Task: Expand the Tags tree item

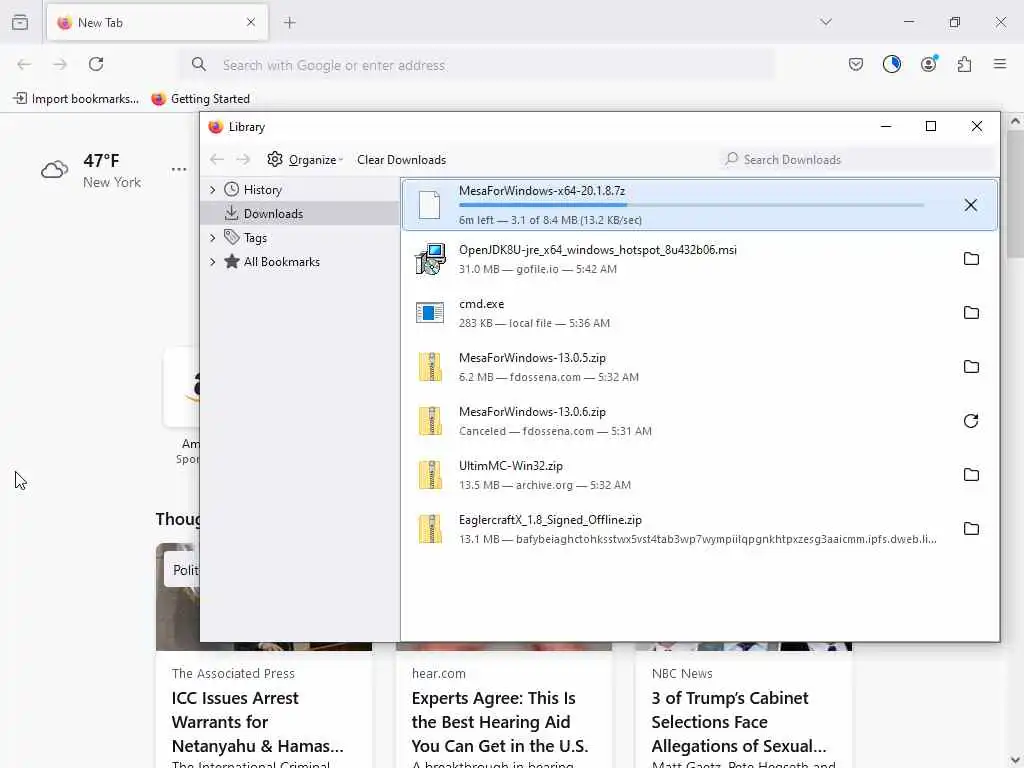Action: [212, 238]
